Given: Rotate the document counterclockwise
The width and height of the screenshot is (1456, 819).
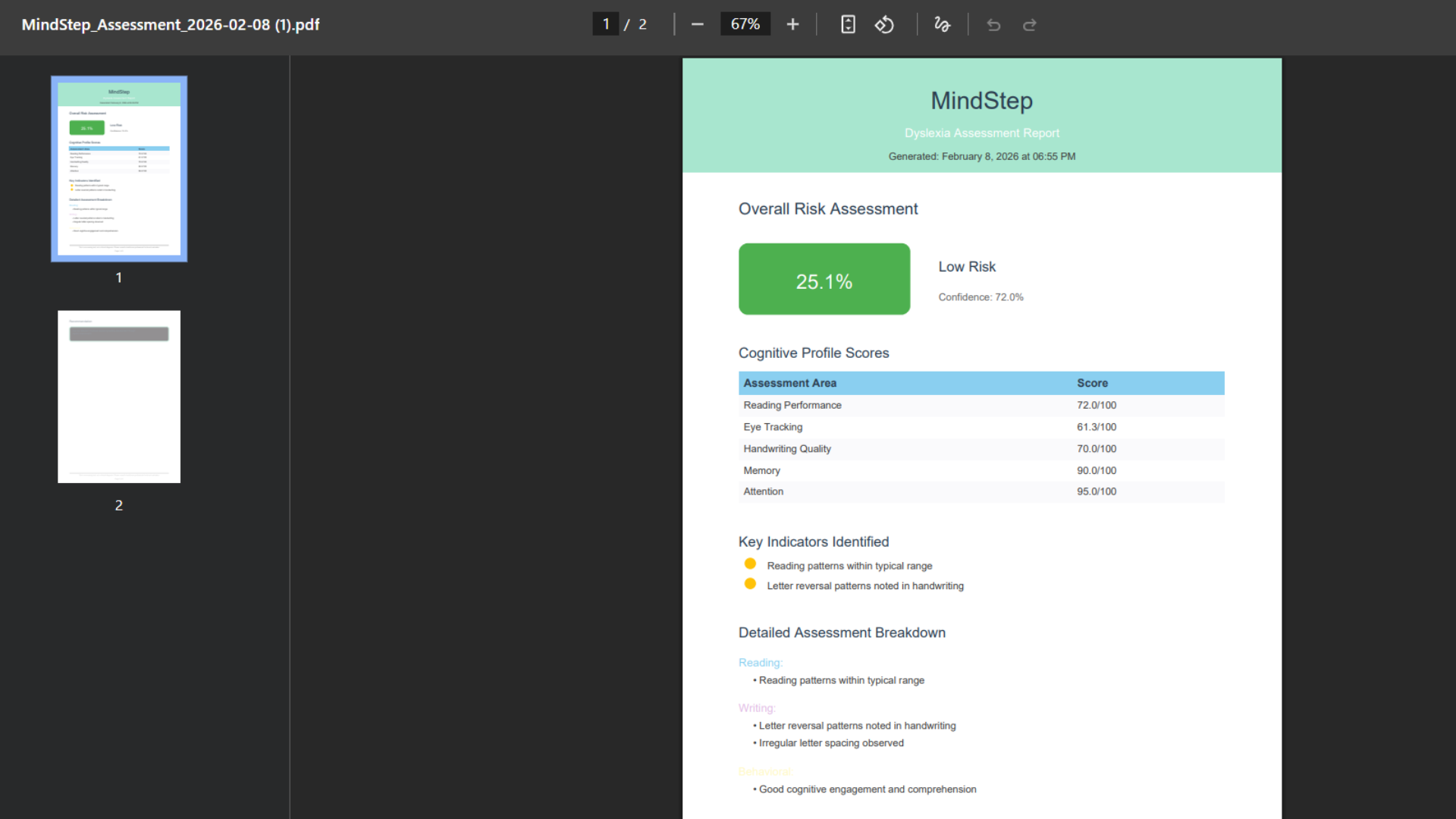Looking at the screenshot, I should (884, 24).
